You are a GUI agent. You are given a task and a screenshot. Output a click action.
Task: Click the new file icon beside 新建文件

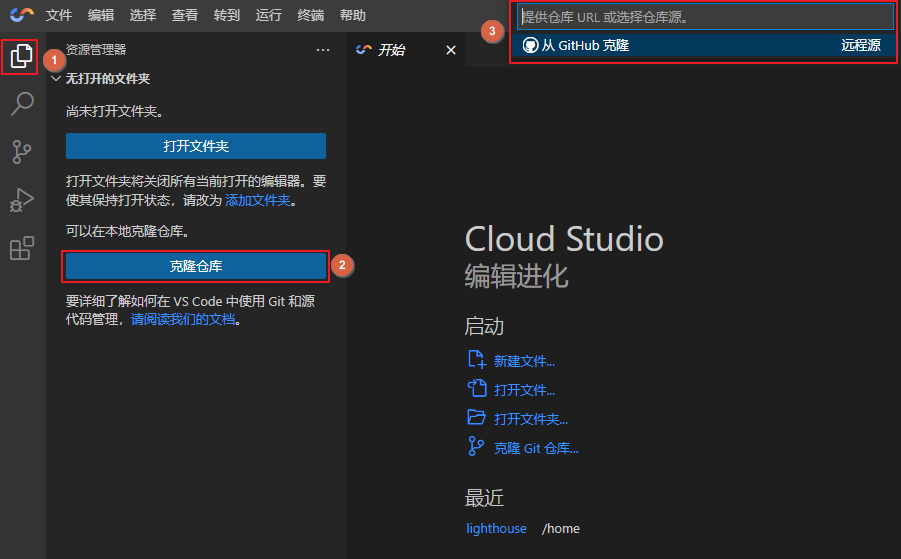point(476,360)
